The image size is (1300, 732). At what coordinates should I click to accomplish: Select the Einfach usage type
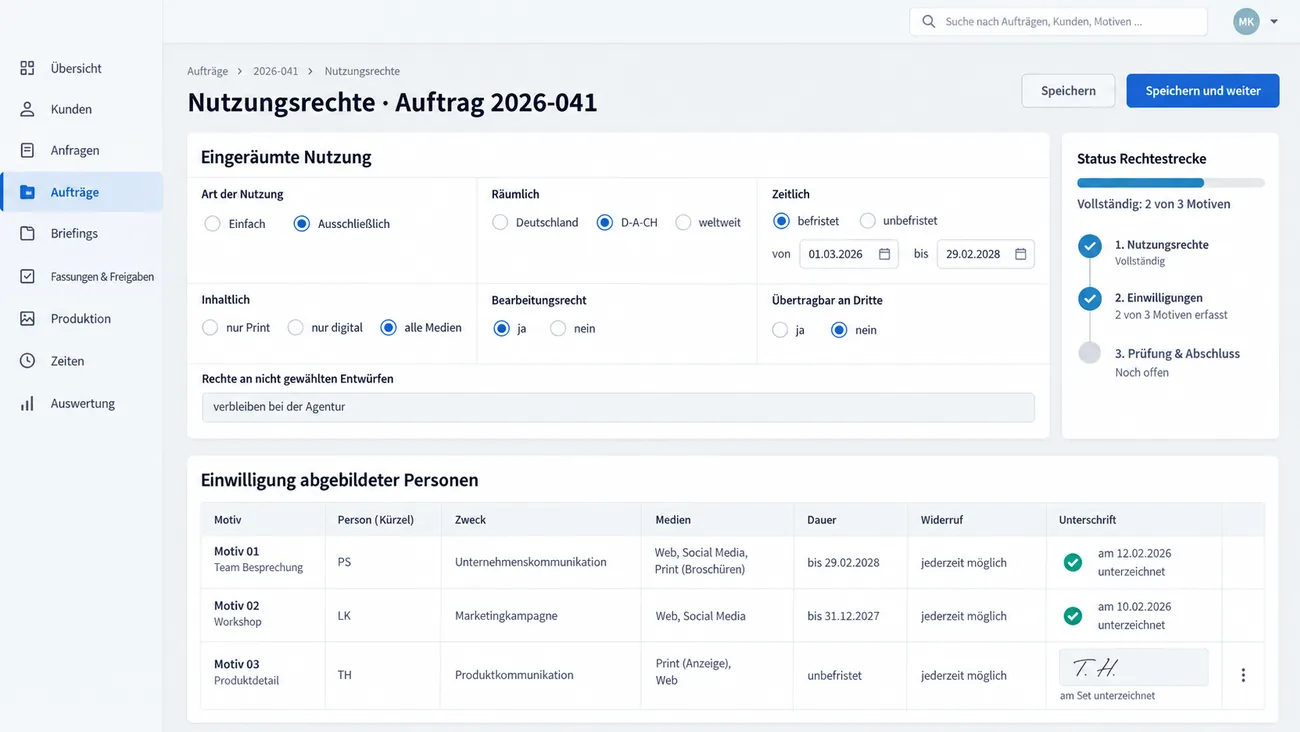212,224
